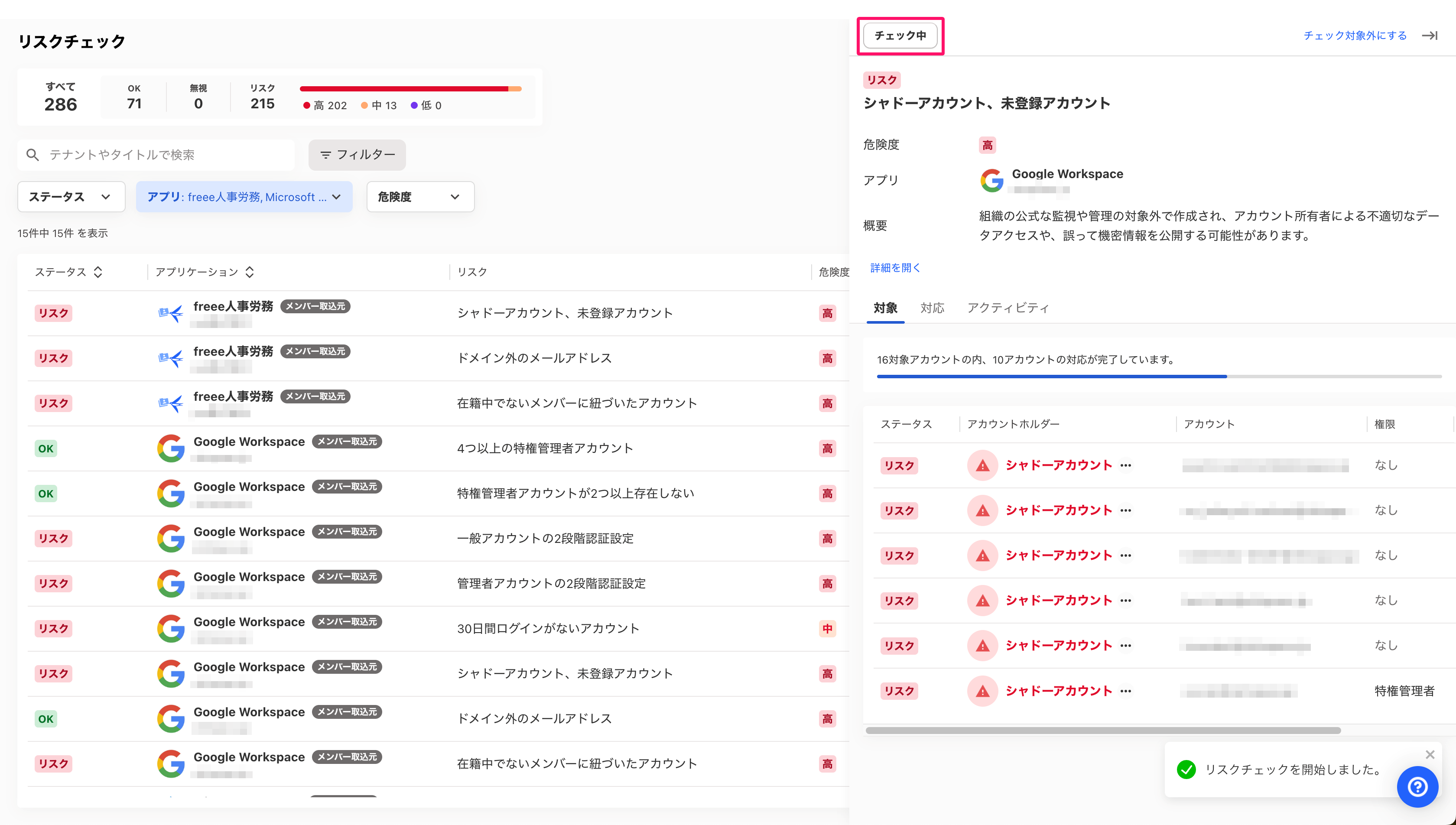Click Google icon in 4つ以上の特権管理者アカウント row
This screenshot has width=1456, height=825.
click(x=171, y=448)
